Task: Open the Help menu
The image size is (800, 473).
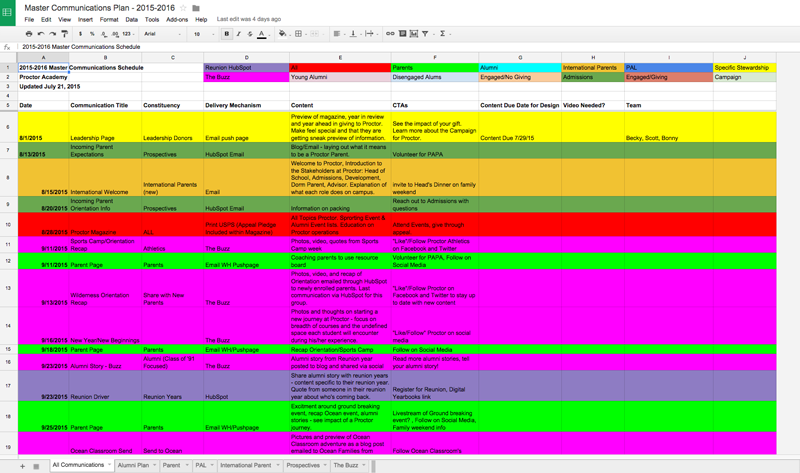Action: click(202, 19)
